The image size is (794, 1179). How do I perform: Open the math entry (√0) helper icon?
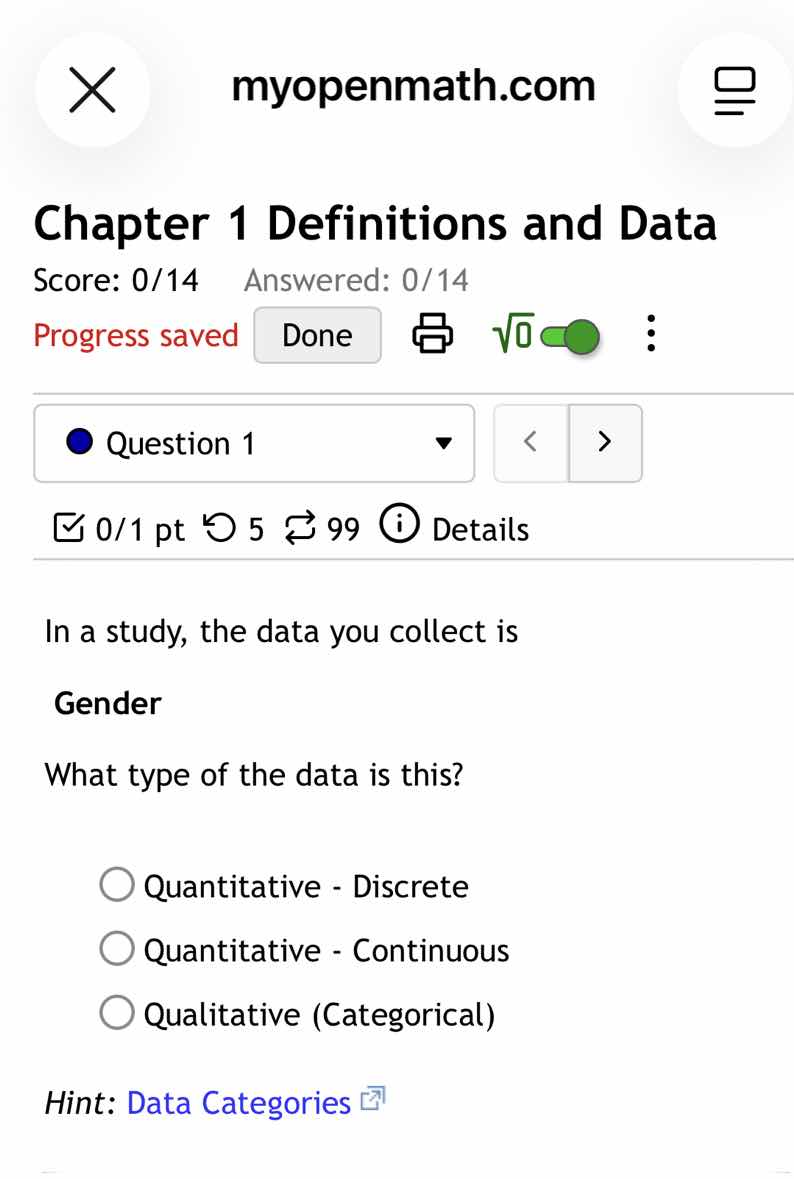pyautogui.click(x=512, y=333)
